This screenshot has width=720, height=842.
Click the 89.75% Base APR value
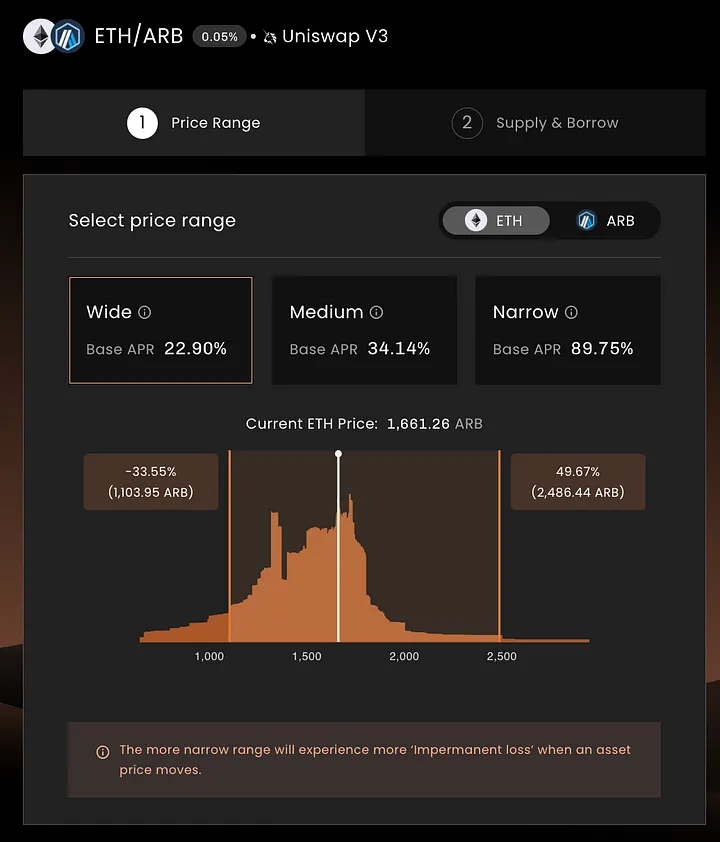(602, 349)
